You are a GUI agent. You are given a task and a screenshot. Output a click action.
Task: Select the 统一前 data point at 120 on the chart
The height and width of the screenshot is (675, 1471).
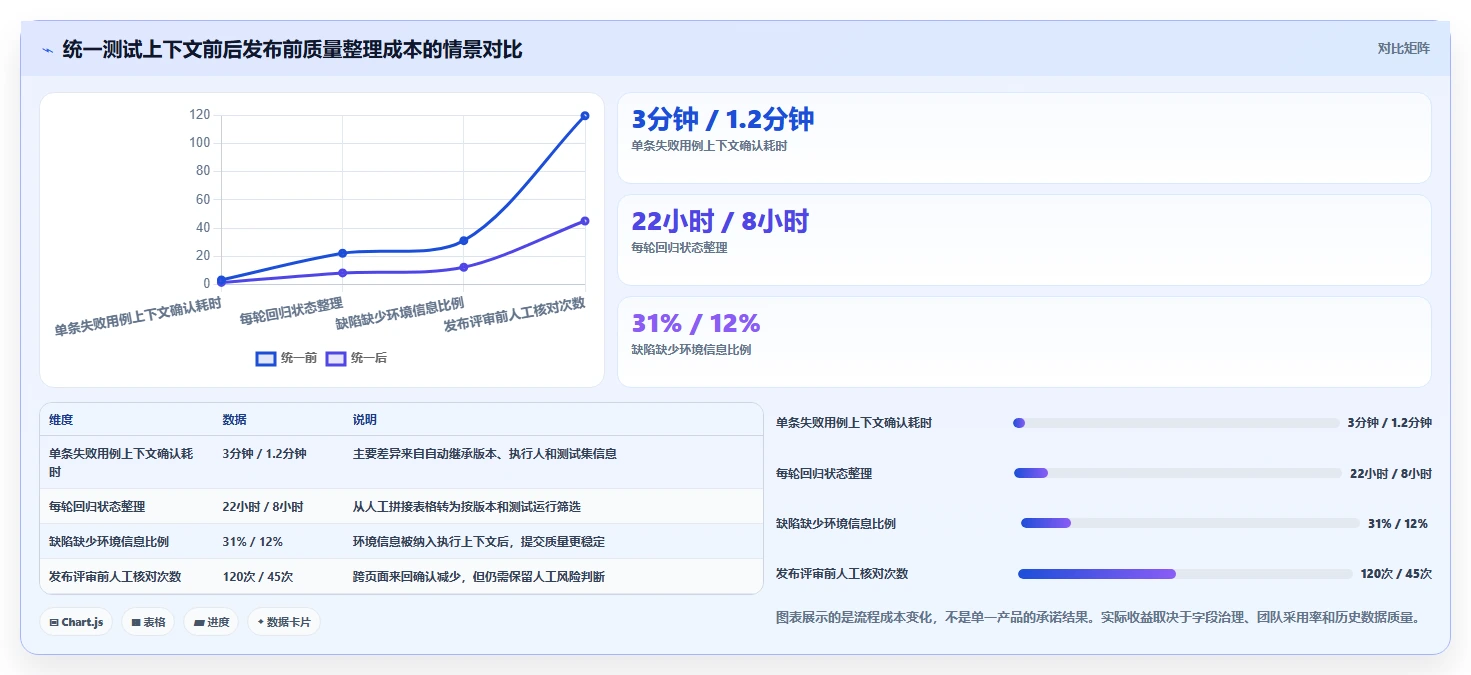[x=585, y=116]
